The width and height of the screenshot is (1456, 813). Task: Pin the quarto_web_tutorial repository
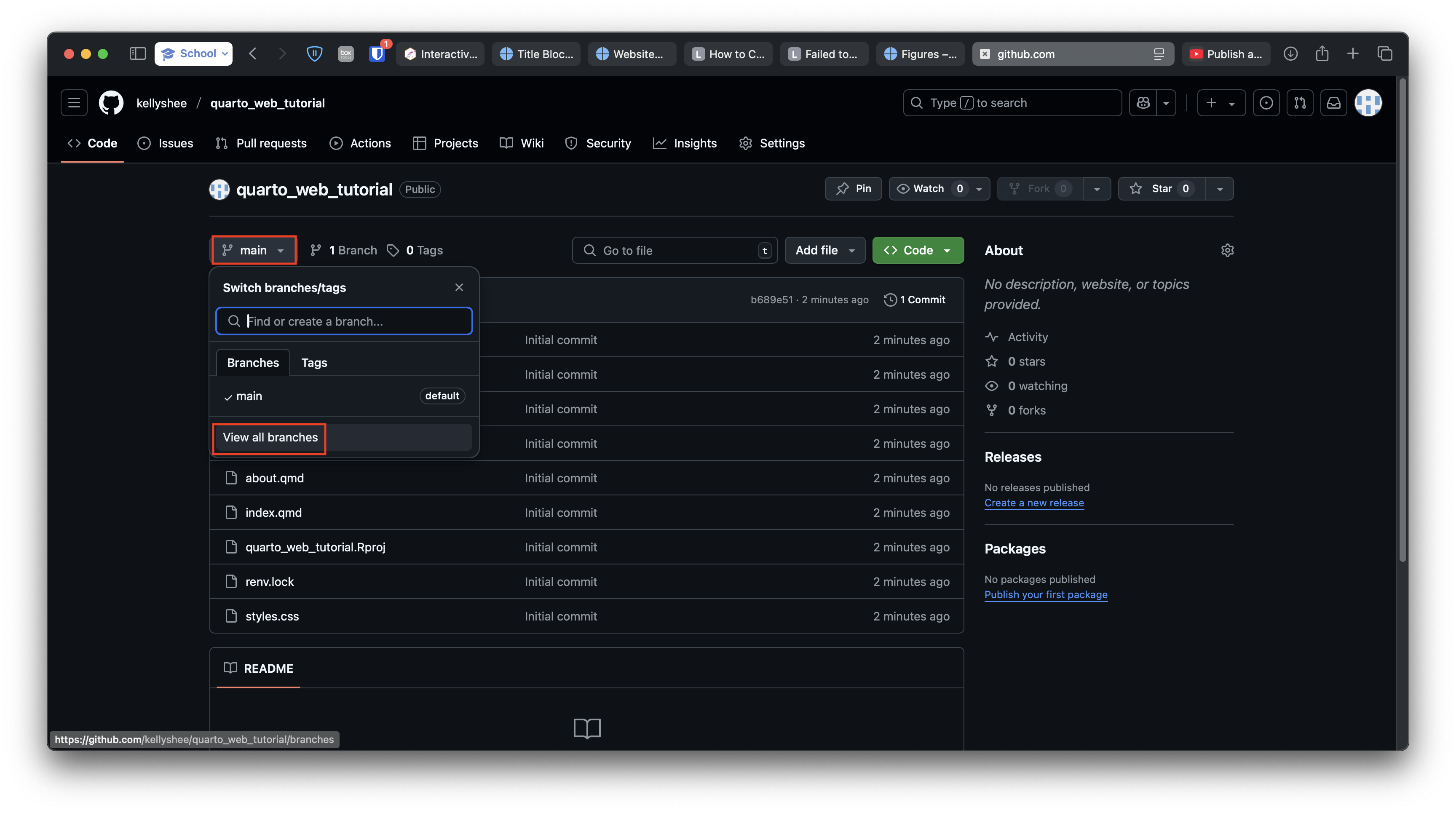[x=853, y=189]
